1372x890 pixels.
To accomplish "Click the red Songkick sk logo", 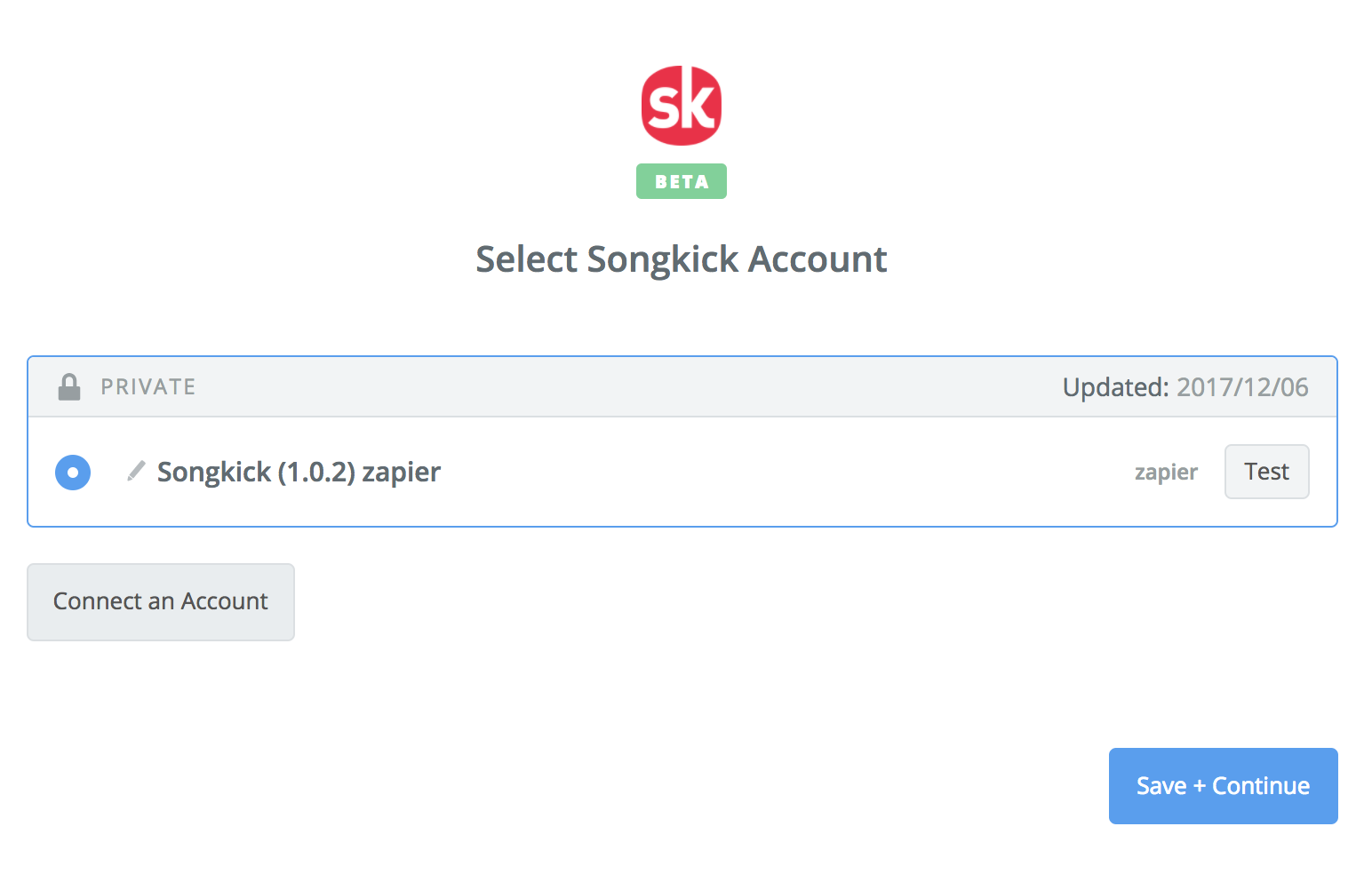I will tap(682, 106).
